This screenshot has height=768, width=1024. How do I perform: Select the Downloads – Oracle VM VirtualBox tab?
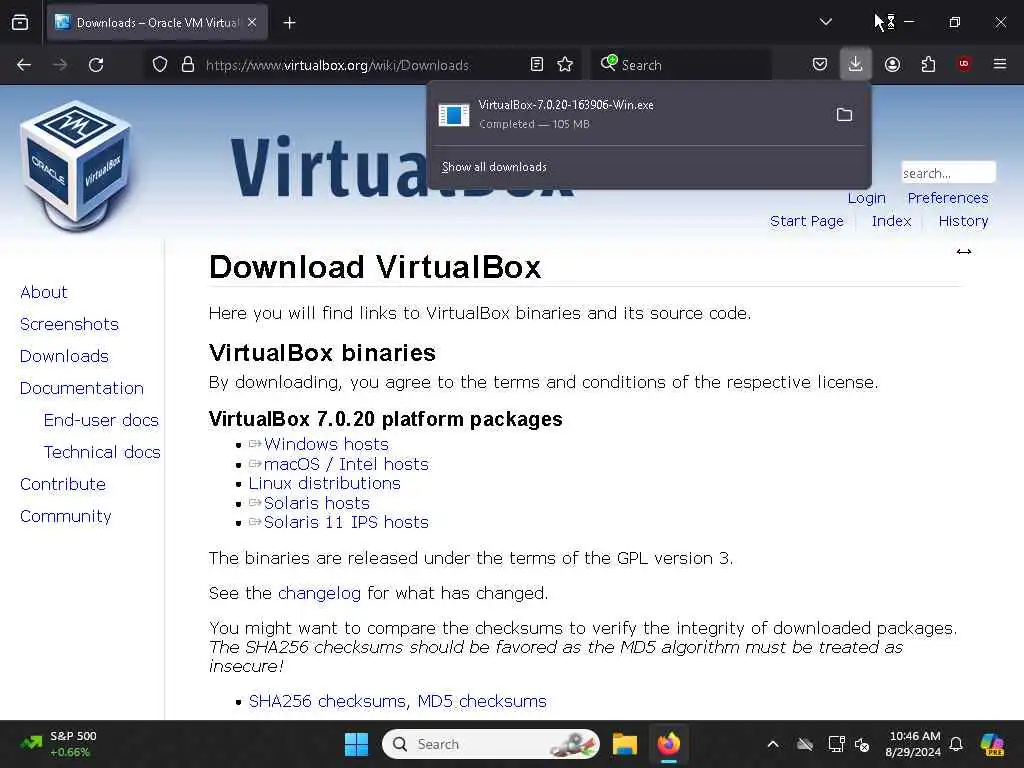pos(157,23)
